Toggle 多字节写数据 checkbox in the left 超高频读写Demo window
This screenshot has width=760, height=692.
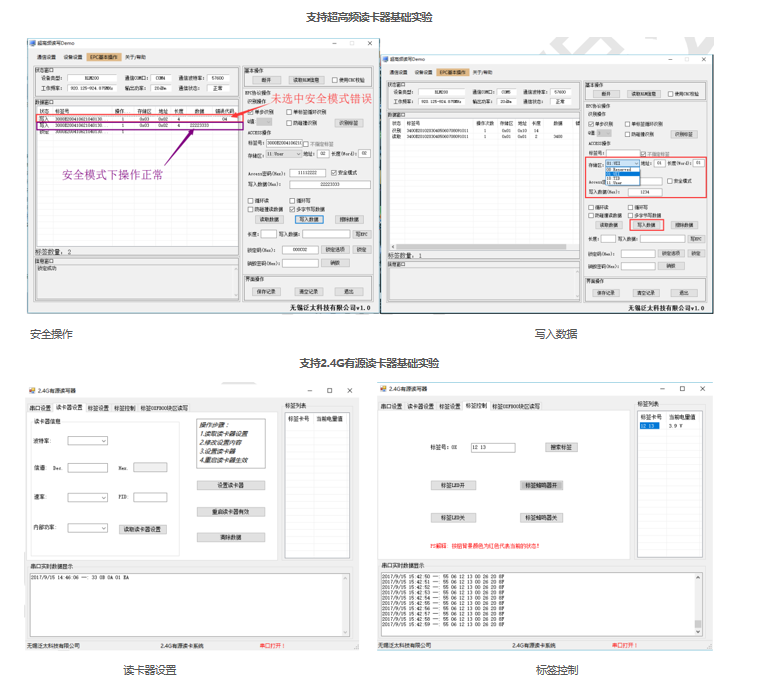click(292, 208)
